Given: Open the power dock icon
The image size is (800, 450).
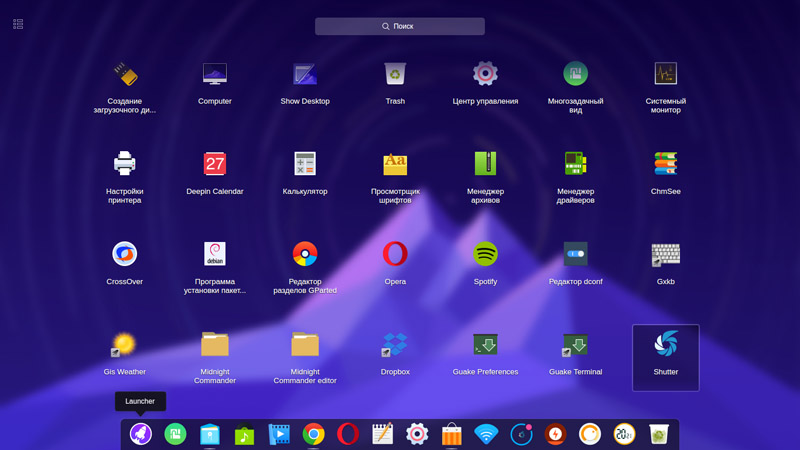Looking at the screenshot, I should (555, 434).
